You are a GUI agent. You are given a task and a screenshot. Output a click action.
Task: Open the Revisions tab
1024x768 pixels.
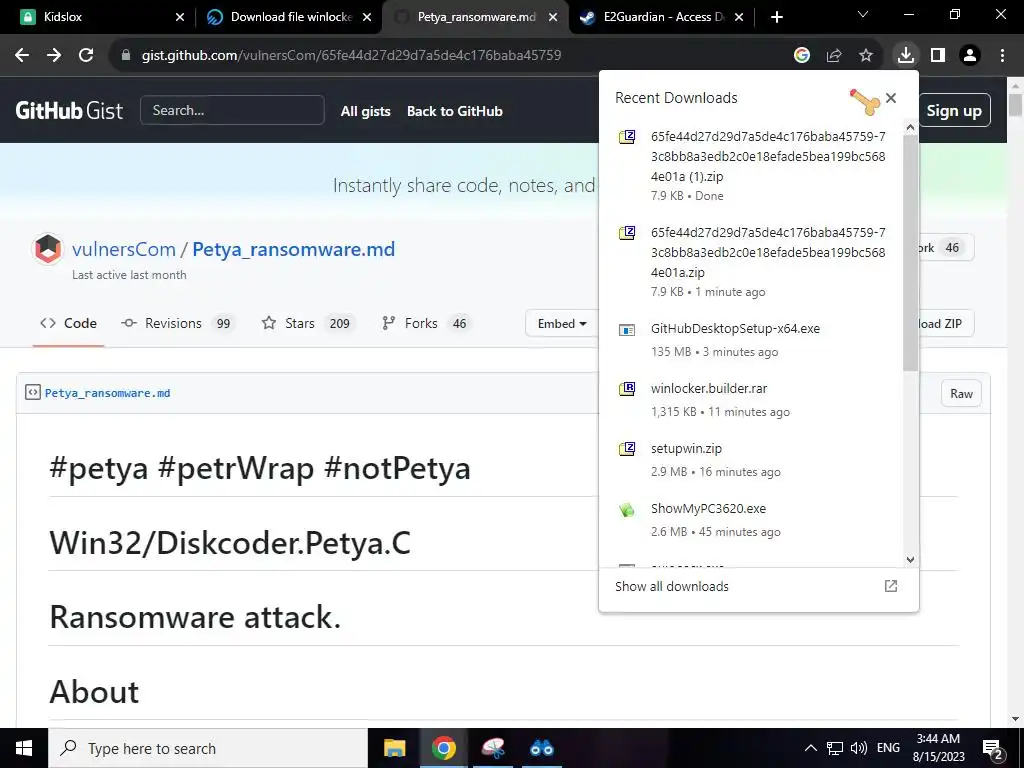(x=178, y=323)
